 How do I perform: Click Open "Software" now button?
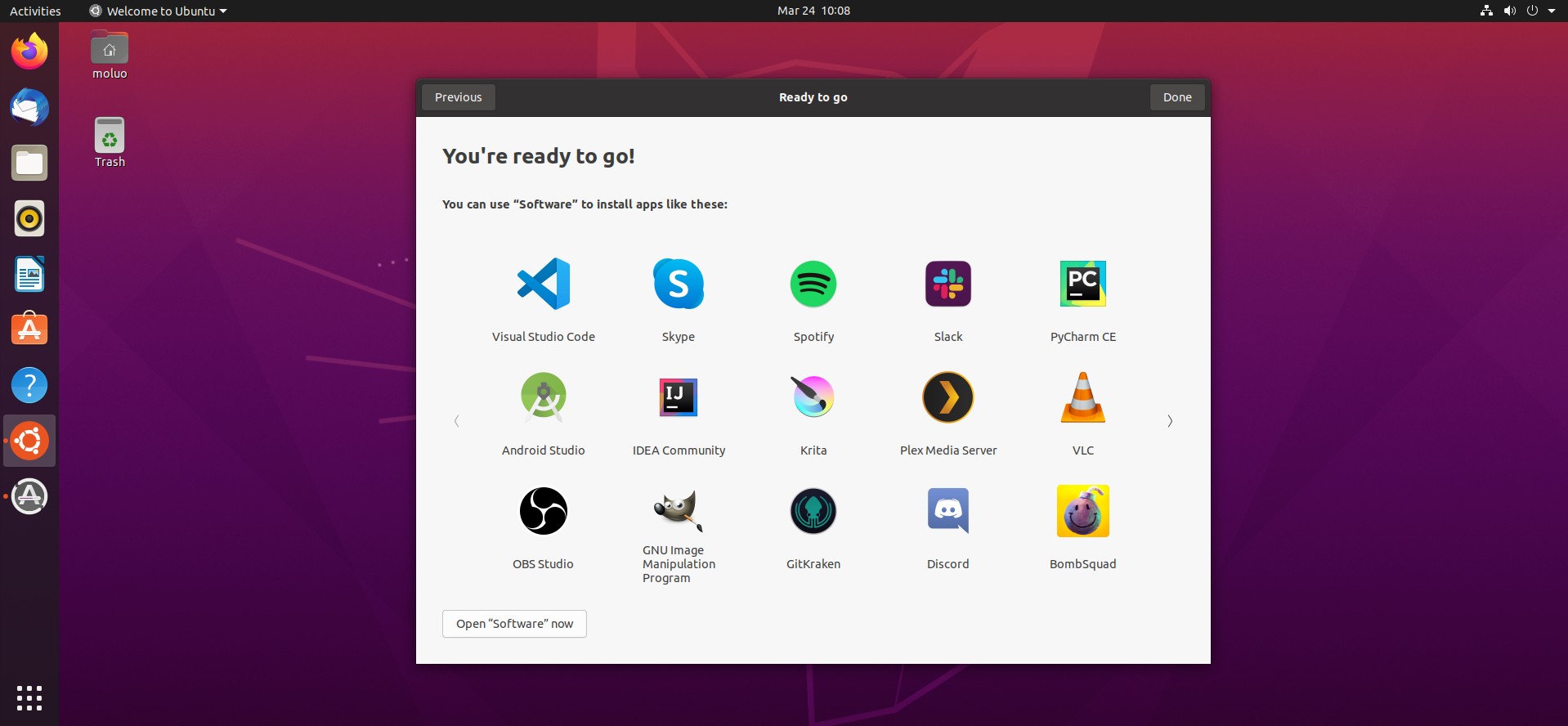tap(514, 624)
